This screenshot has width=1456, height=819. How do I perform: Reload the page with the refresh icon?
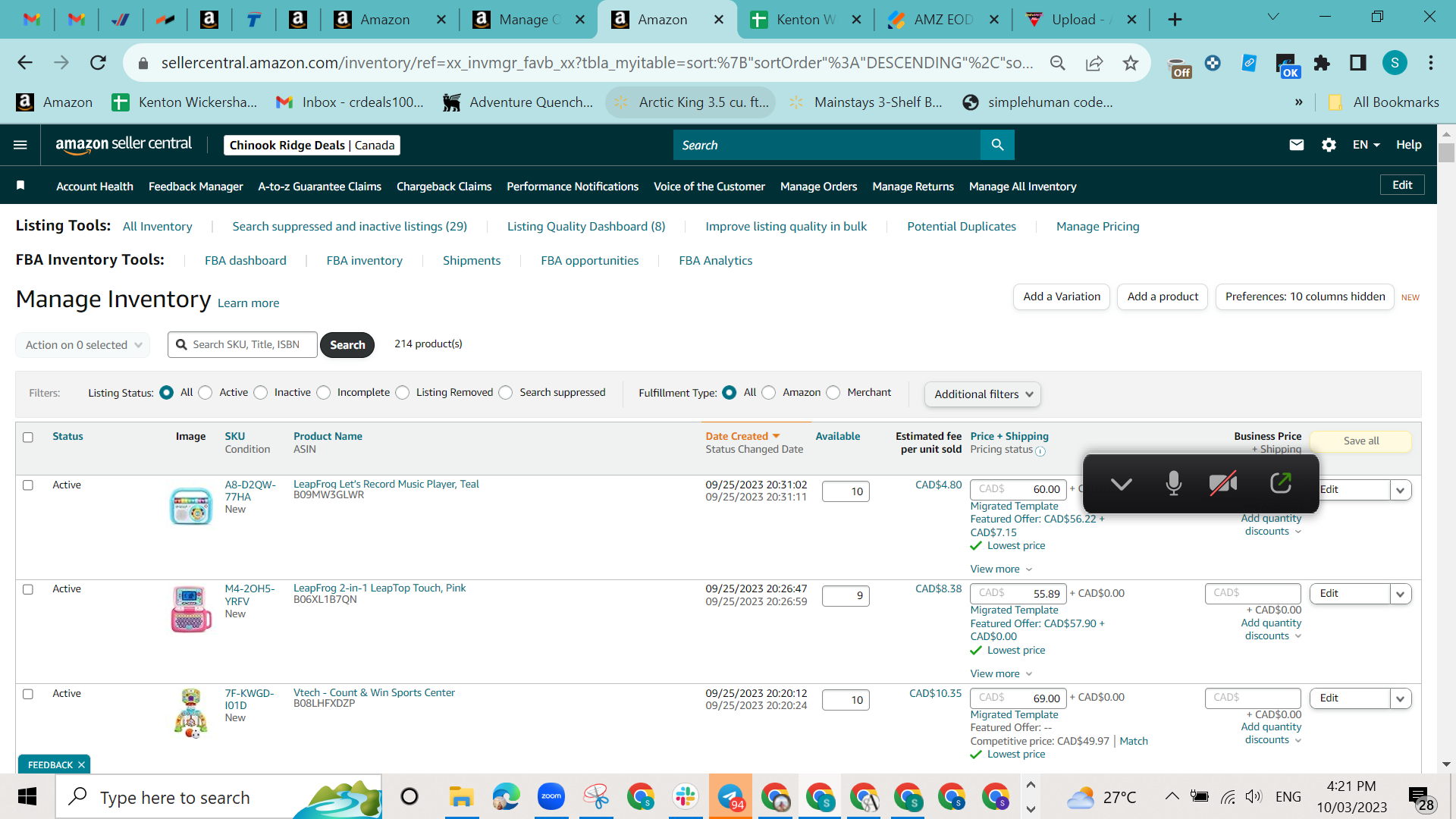(98, 63)
